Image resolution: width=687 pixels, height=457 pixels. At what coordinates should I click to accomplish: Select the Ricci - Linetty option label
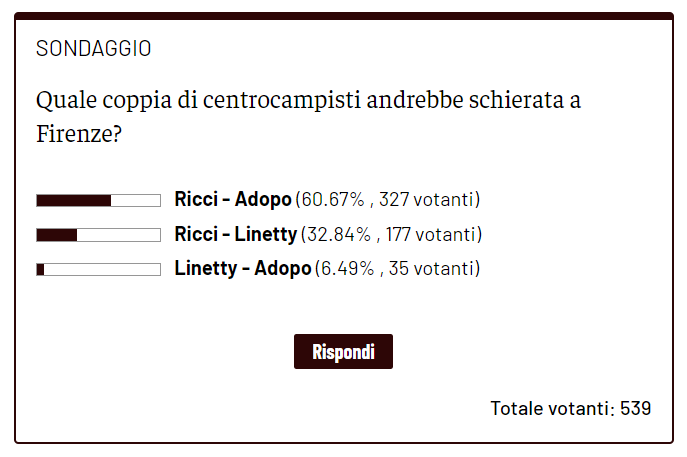tap(235, 235)
